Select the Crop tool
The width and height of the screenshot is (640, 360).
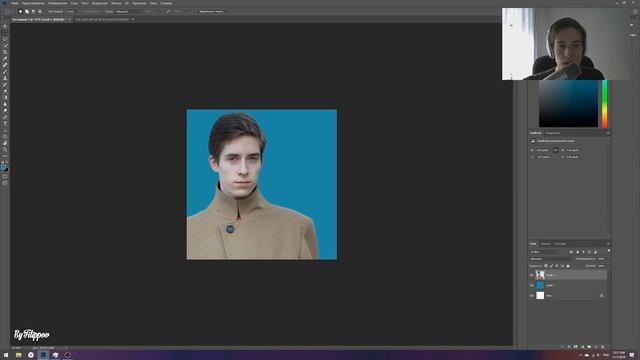coord(5,52)
